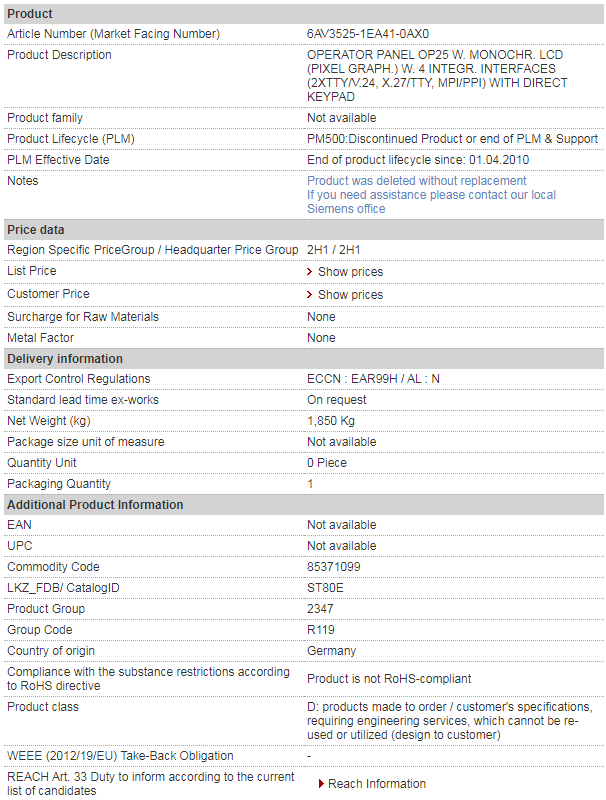Click the Reach Information red arrow icon
Viewport: 606px width, 800px height.
pyautogui.click(x=321, y=783)
